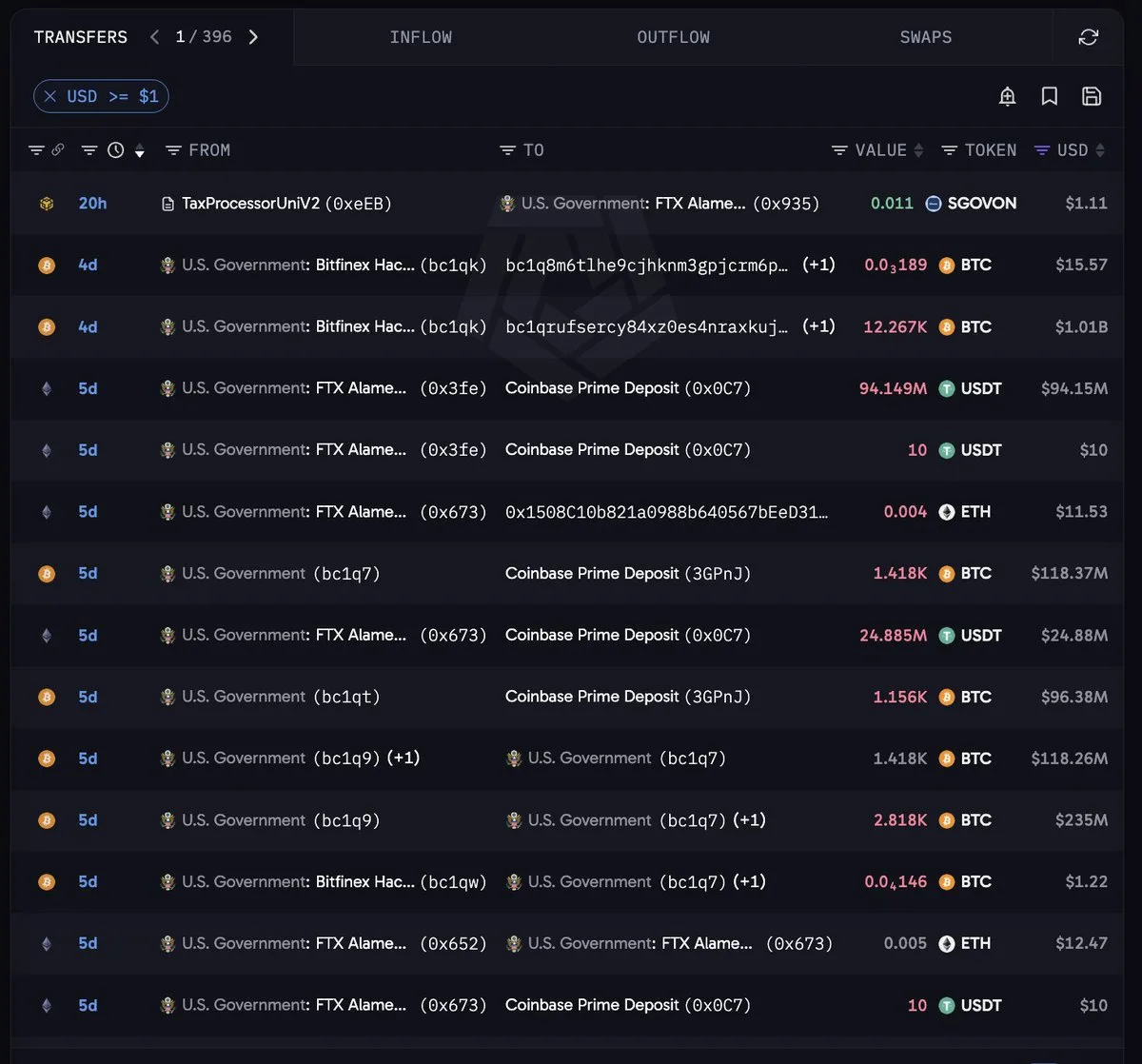Click the Bitcoin chain icon in $15.57 row
1142x1064 pixels.
[46, 266]
